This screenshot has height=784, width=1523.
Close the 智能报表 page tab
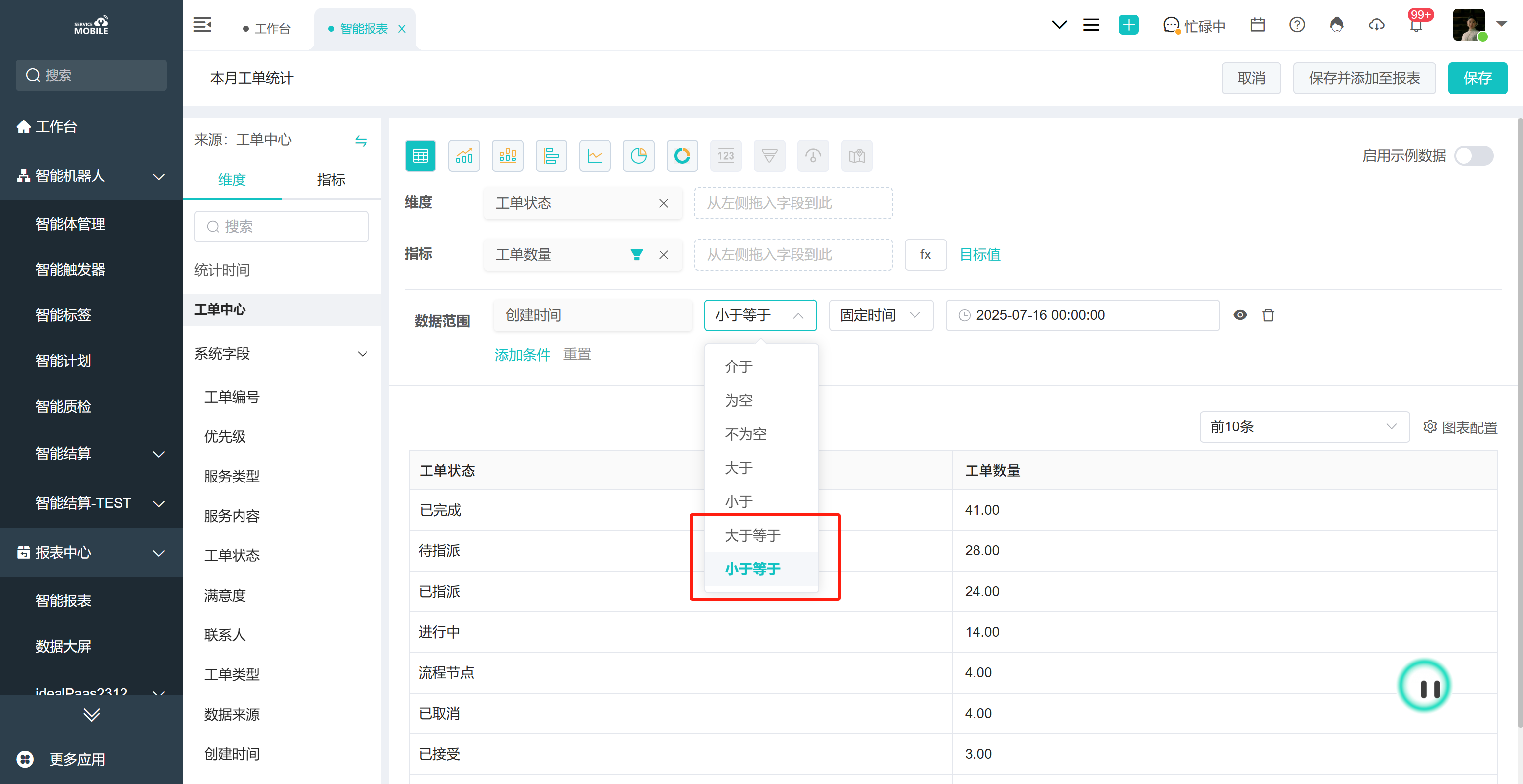(x=402, y=28)
